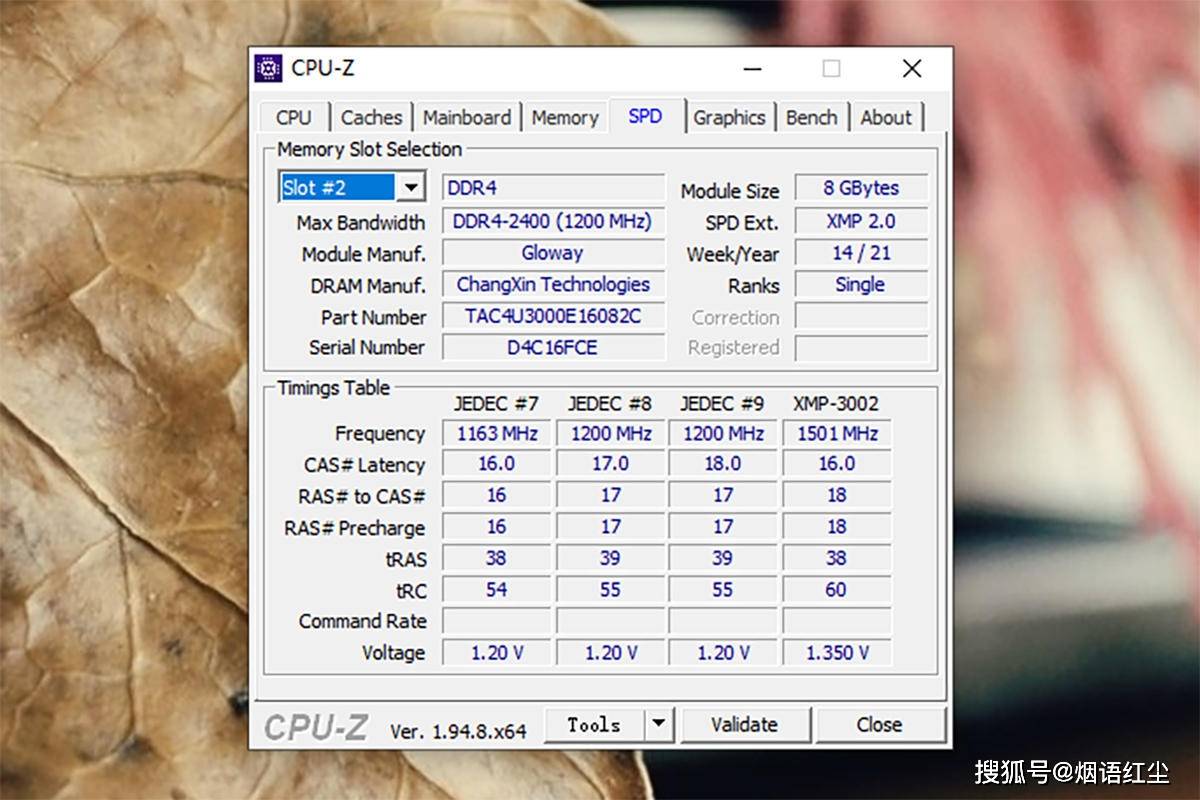
Task: Open the Mainboard tab
Action: 466,117
